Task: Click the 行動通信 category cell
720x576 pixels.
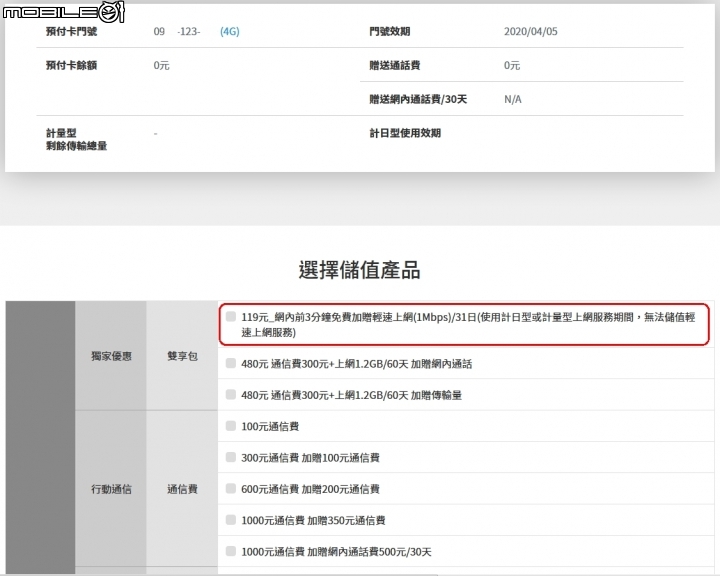Action: point(111,489)
